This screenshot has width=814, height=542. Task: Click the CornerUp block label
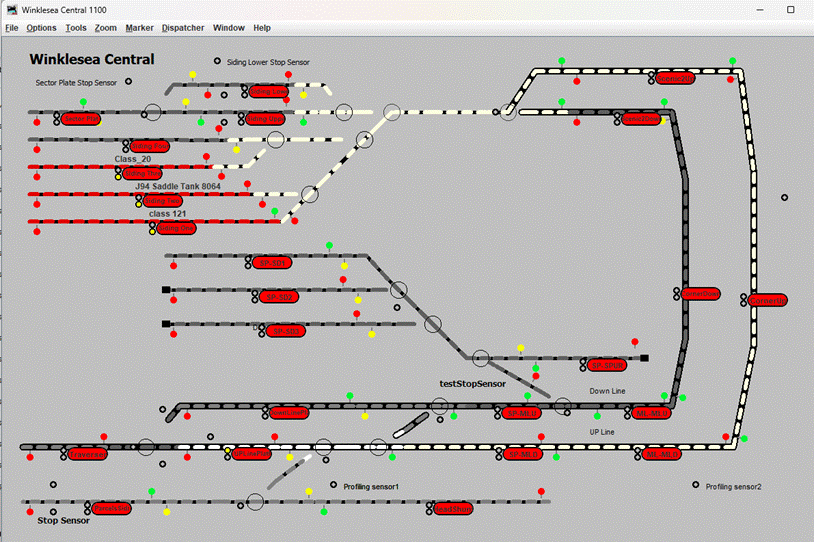768,300
